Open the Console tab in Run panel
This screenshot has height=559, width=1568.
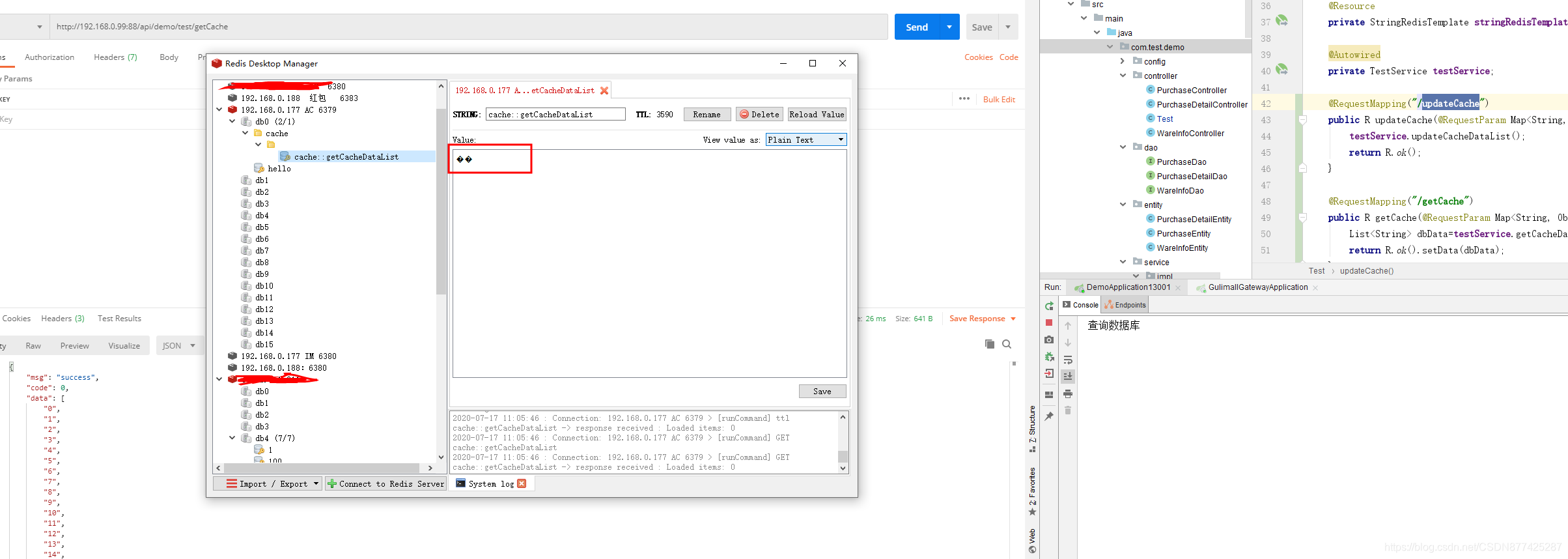tap(1080, 305)
